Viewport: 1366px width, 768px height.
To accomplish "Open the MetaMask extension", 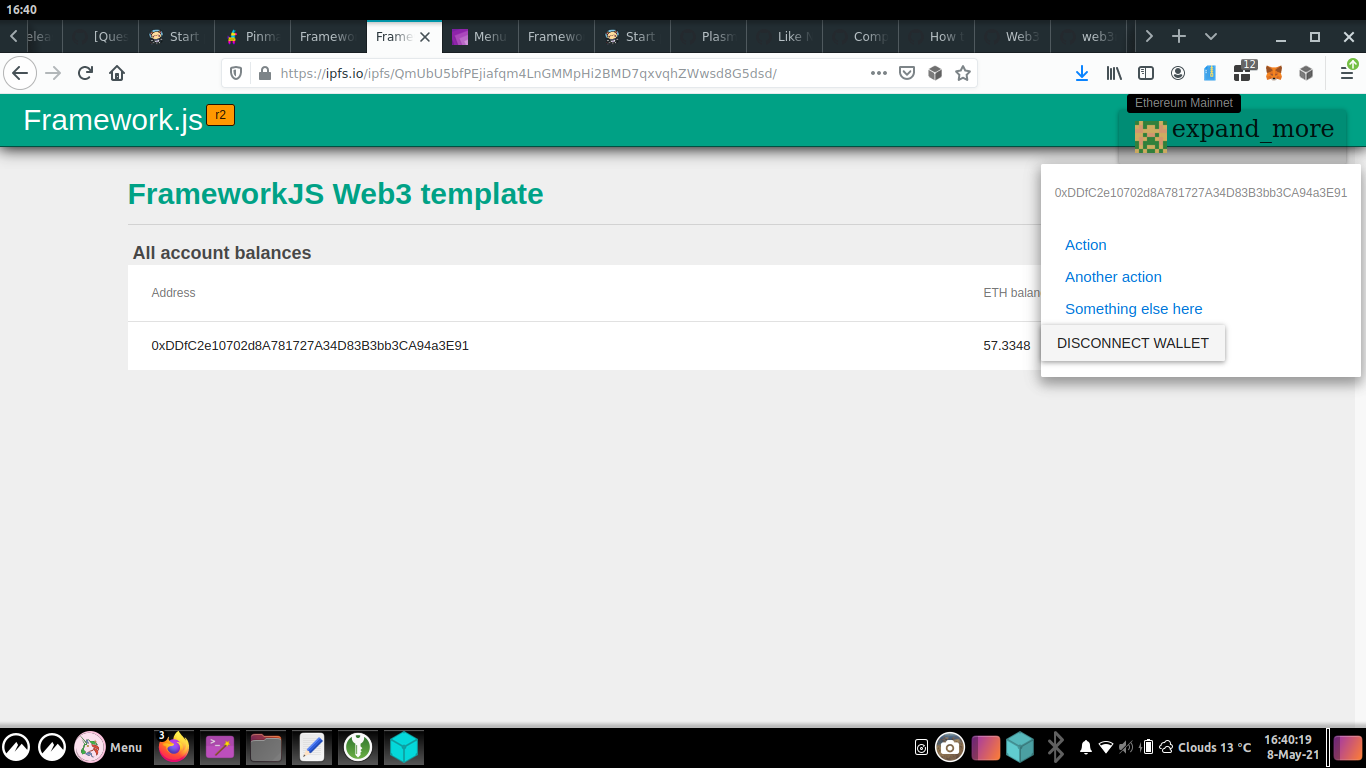I will (1272, 72).
